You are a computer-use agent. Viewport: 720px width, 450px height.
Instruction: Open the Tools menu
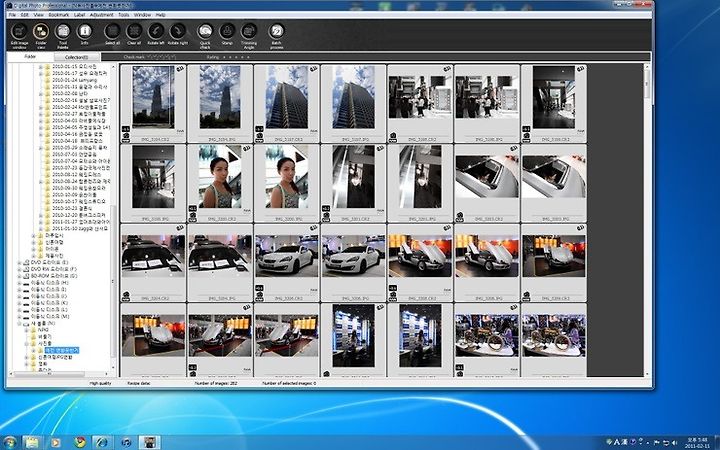click(x=124, y=15)
